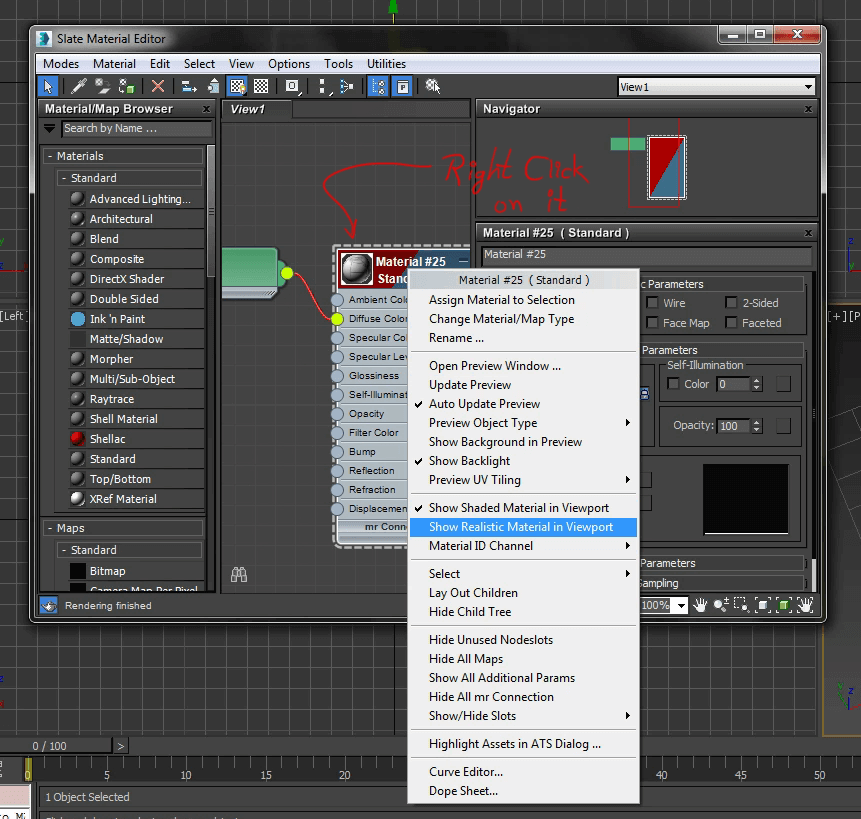Image resolution: width=861 pixels, height=819 pixels.
Task: Click Search by Name field
Action: point(136,128)
